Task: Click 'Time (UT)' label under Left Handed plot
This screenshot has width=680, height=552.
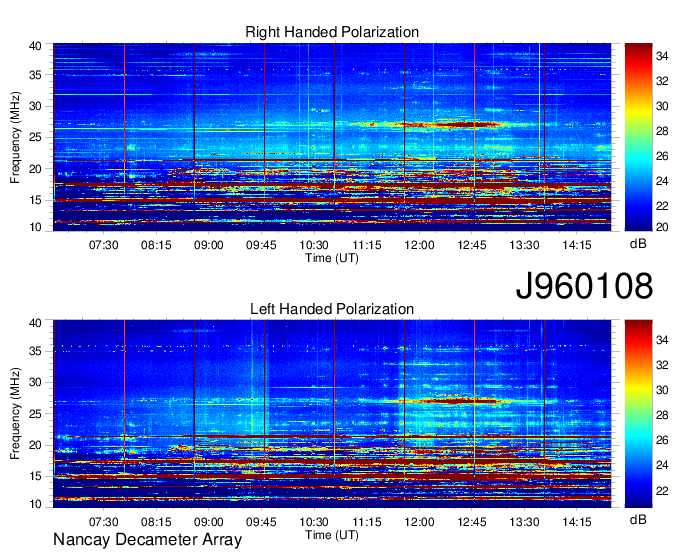Action: tap(332, 535)
